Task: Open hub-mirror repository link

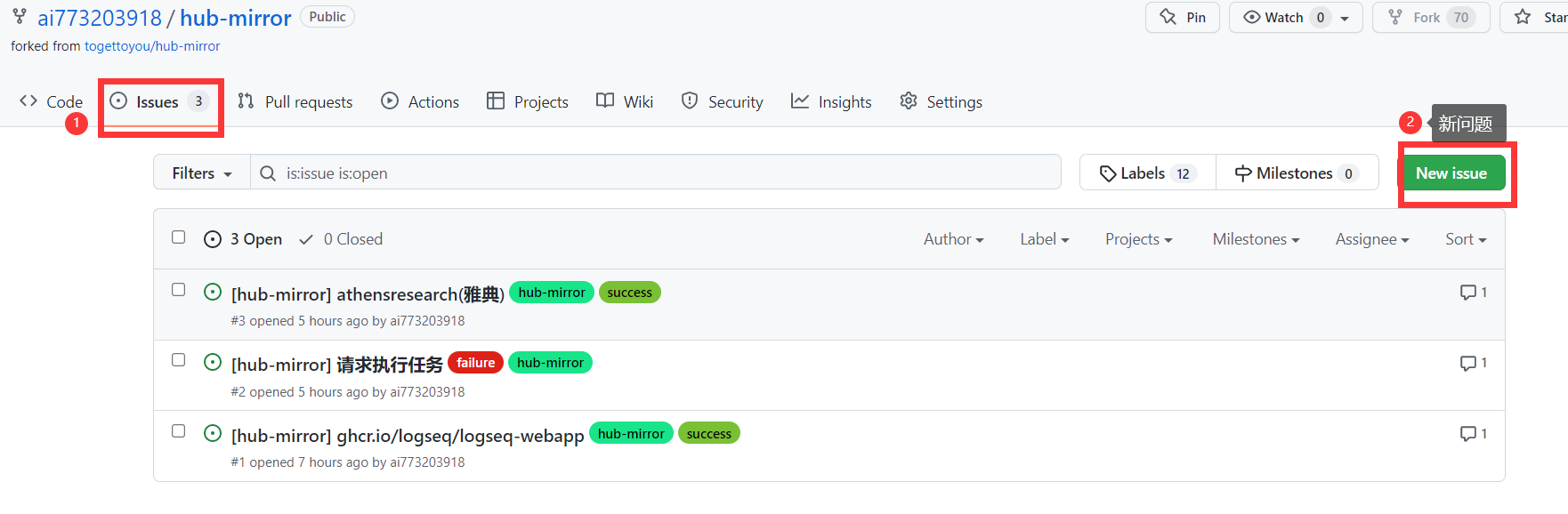Action: 236,18
